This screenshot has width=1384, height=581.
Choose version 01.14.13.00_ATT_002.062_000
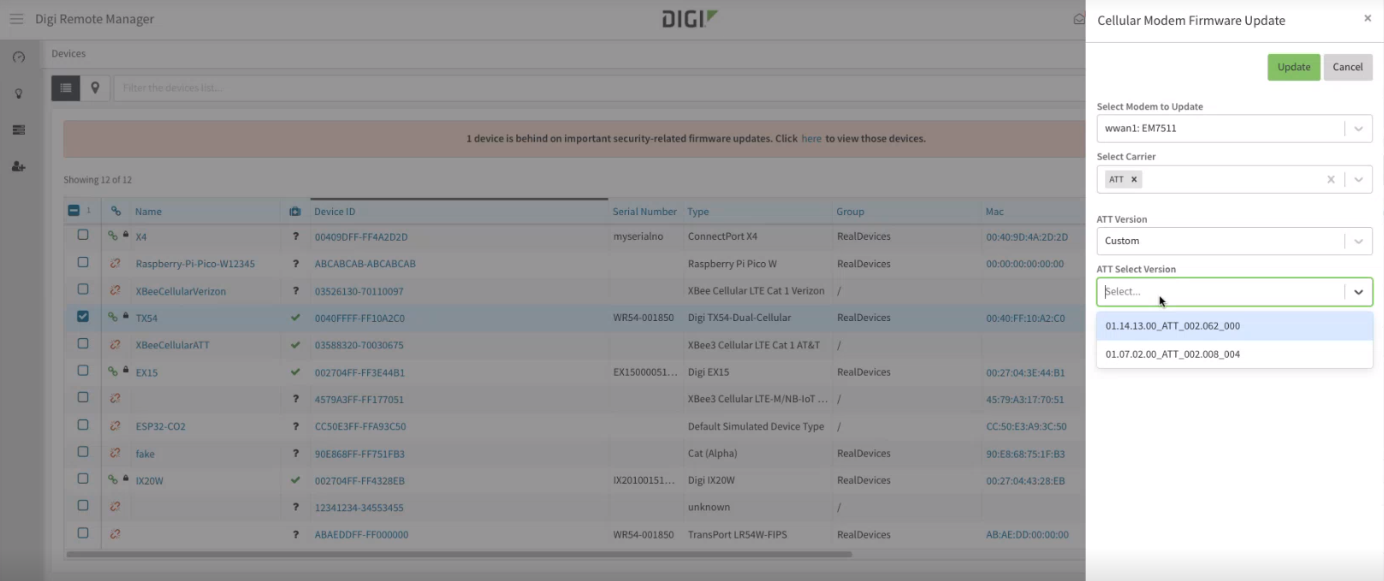tap(1234, 326)
